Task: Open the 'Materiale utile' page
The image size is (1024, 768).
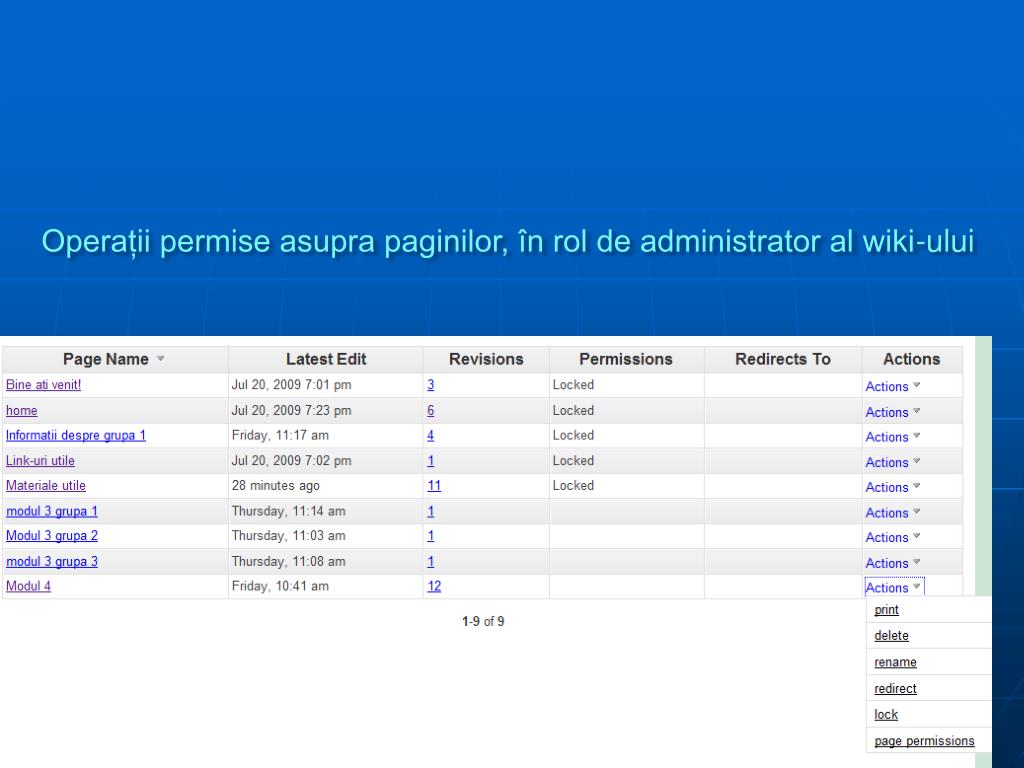Action: click(46, 486)
